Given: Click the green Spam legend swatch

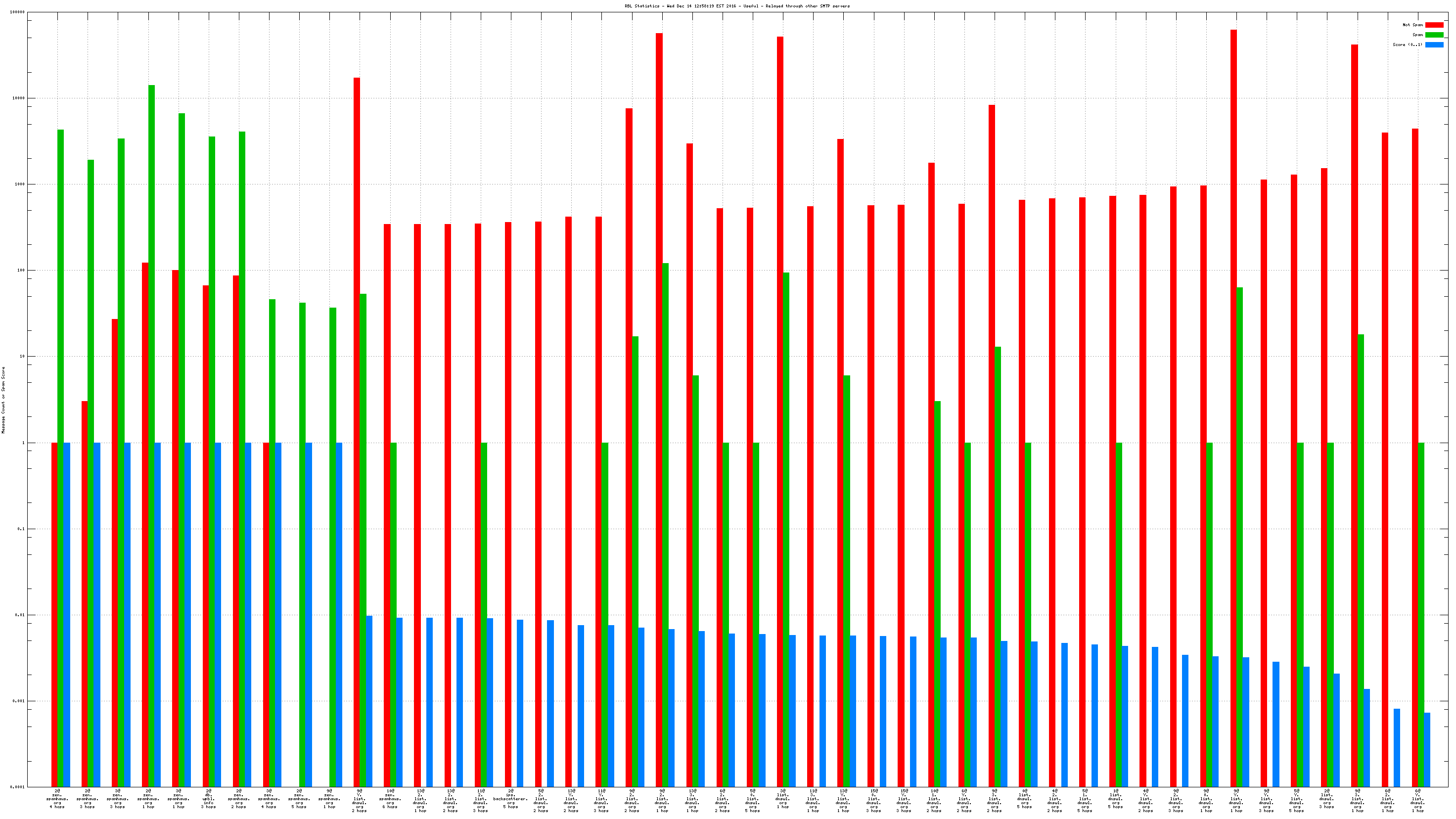Looking at the screenshot, I should pos(1434,35).
